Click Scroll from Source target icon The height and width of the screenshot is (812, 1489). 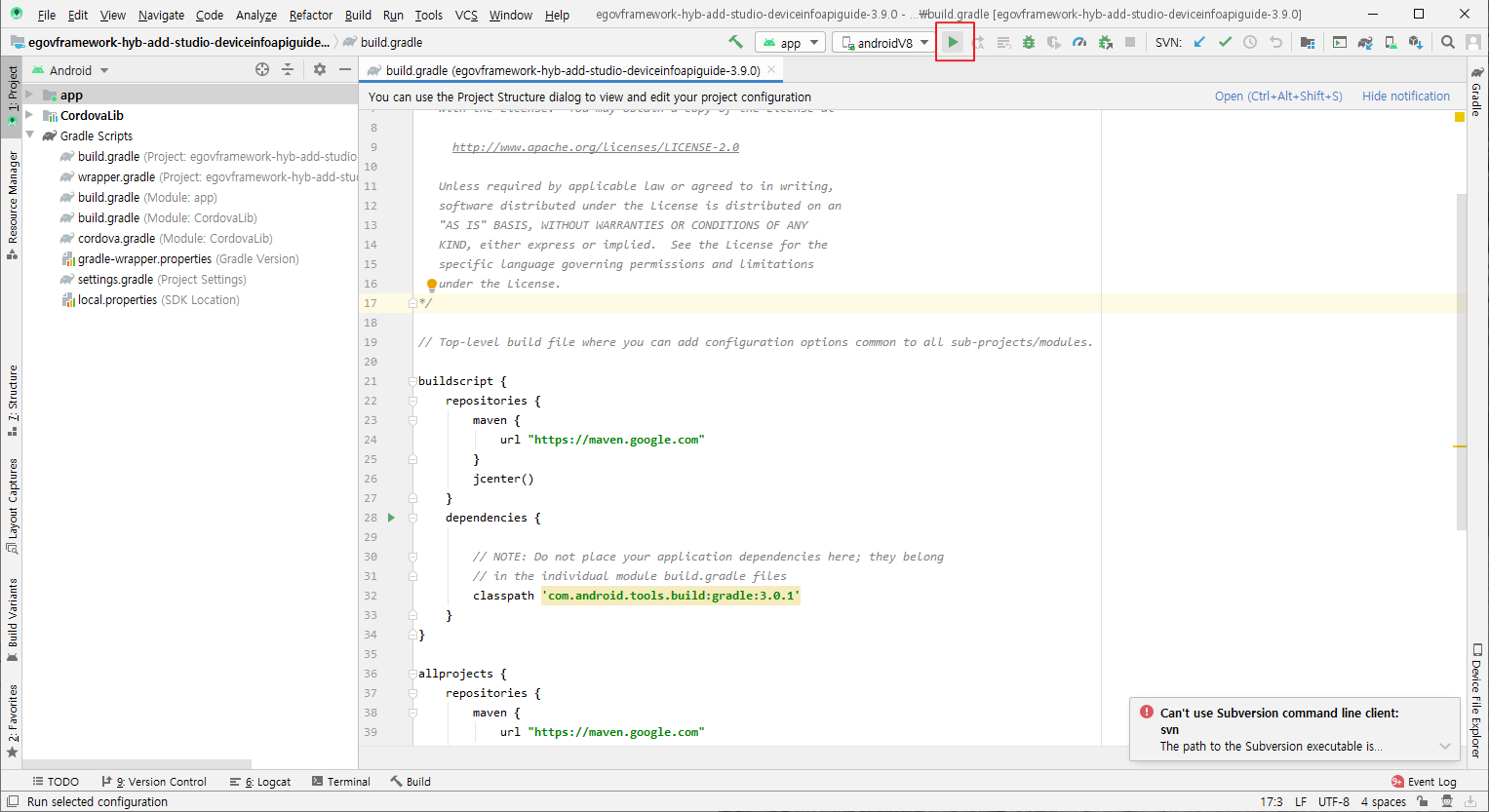[261, 69]
